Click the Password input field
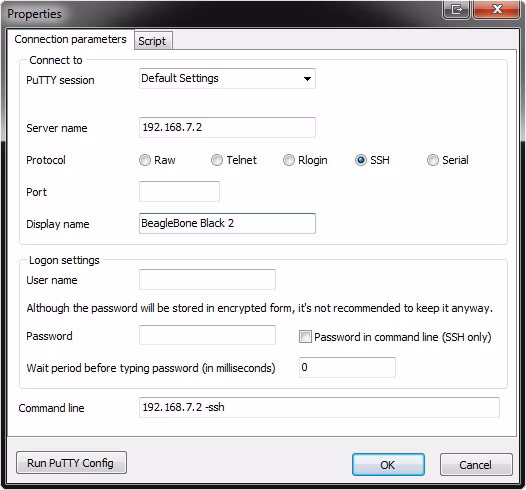 point(207,335)
